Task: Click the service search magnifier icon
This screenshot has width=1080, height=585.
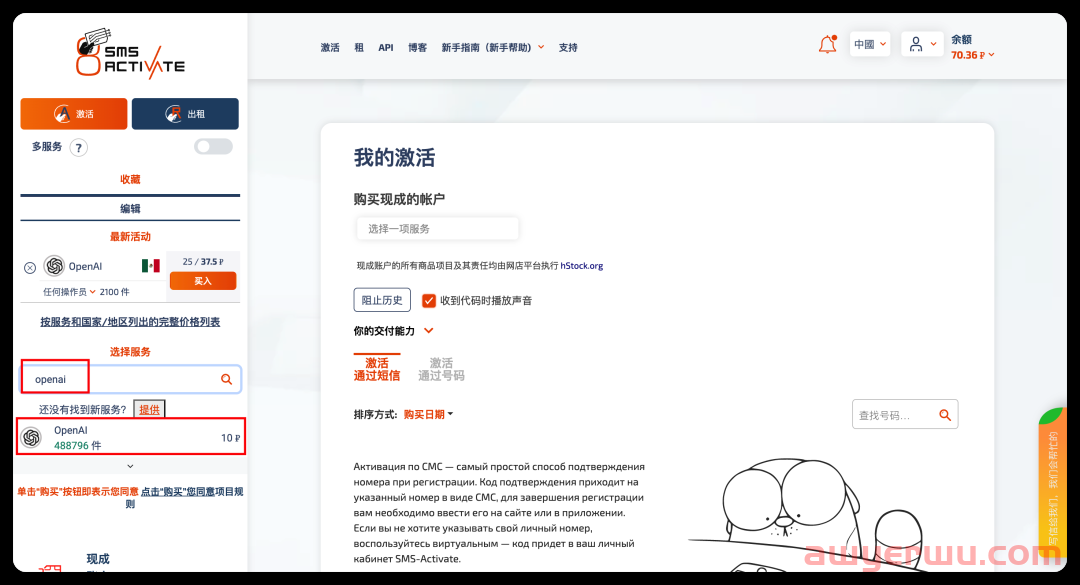Action: coord(226,379)
